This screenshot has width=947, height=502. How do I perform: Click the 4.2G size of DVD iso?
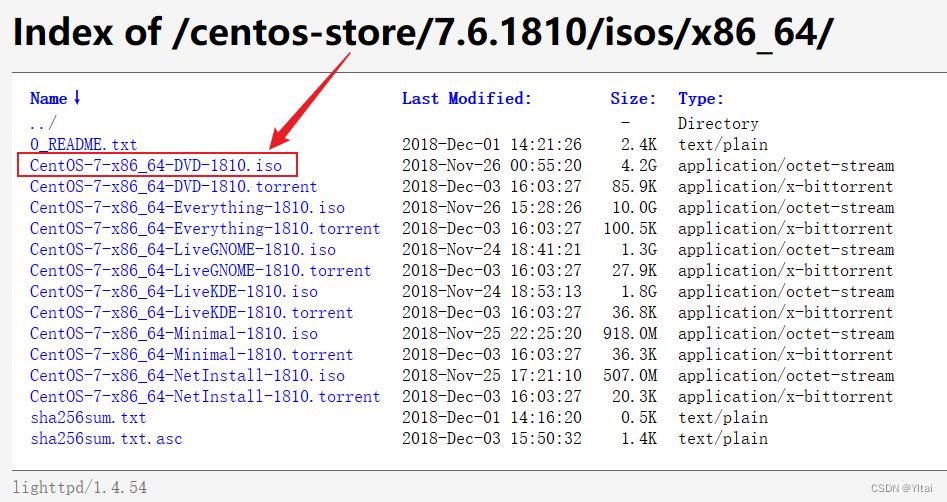pyautogui.click(x=639, y=166)
